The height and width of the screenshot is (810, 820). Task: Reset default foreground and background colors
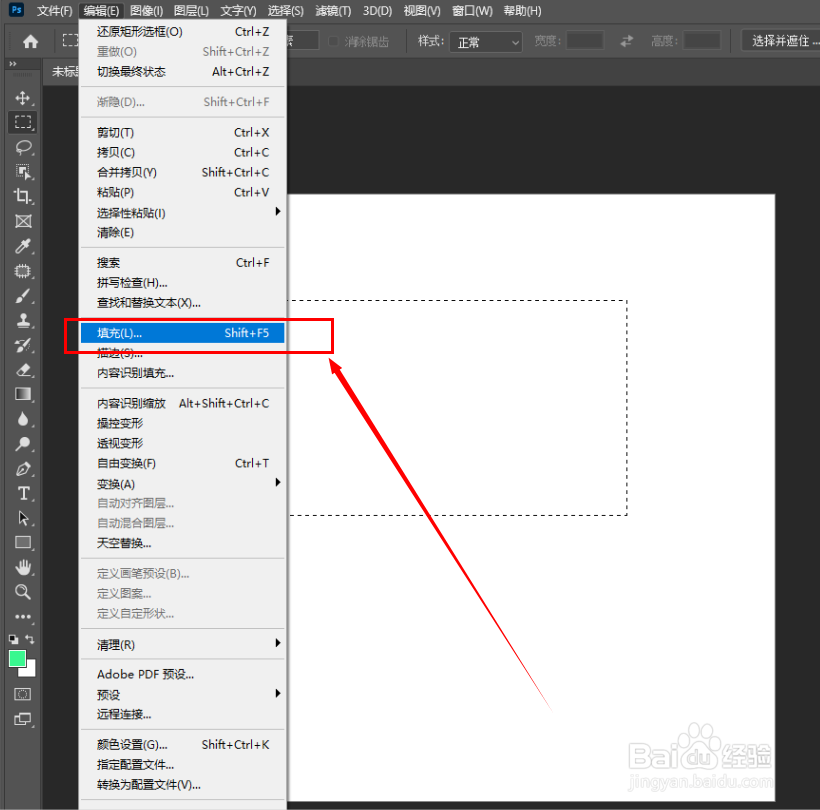coord(14,639)
